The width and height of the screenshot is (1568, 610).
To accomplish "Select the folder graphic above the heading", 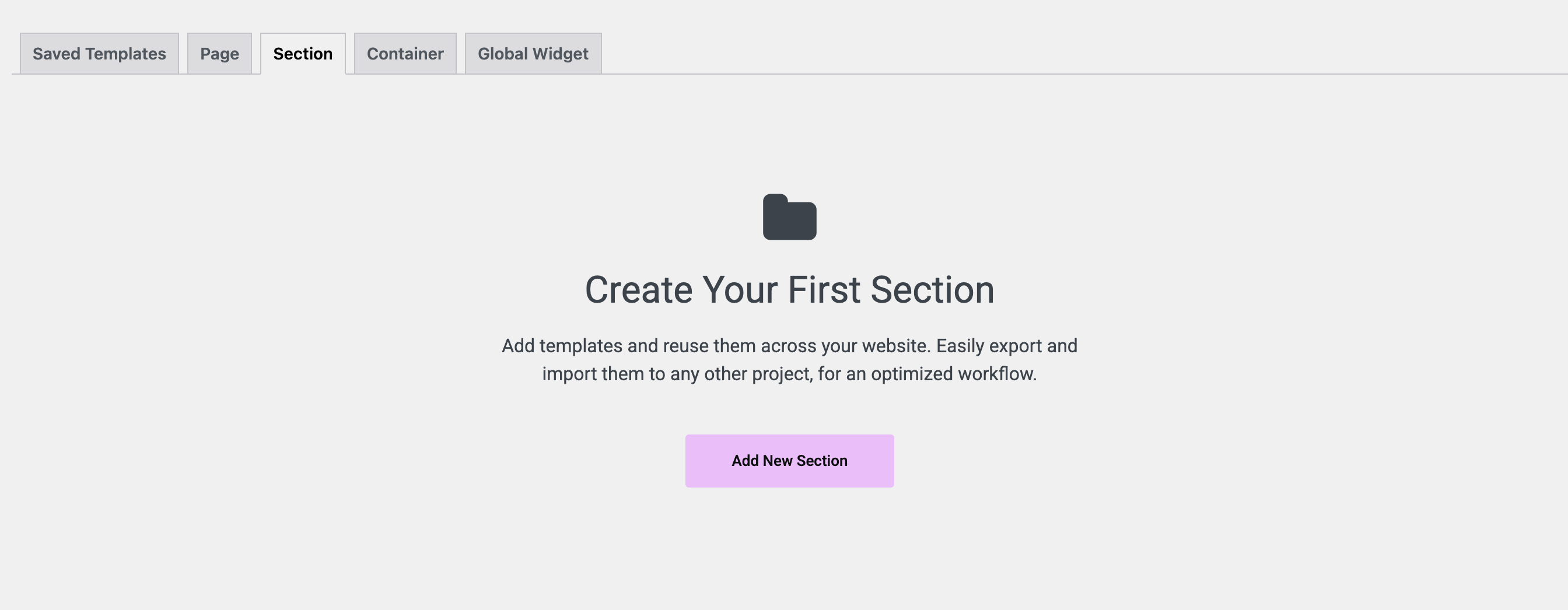I will click(789, 217).
